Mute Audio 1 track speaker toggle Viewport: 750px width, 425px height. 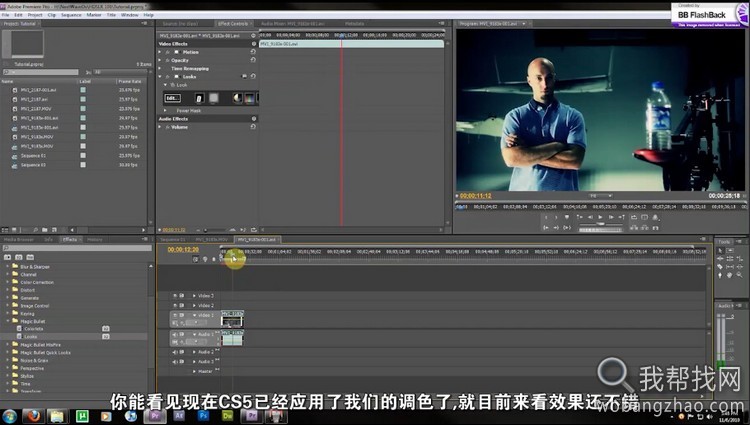pyautogui.click(x=174, y=334)
